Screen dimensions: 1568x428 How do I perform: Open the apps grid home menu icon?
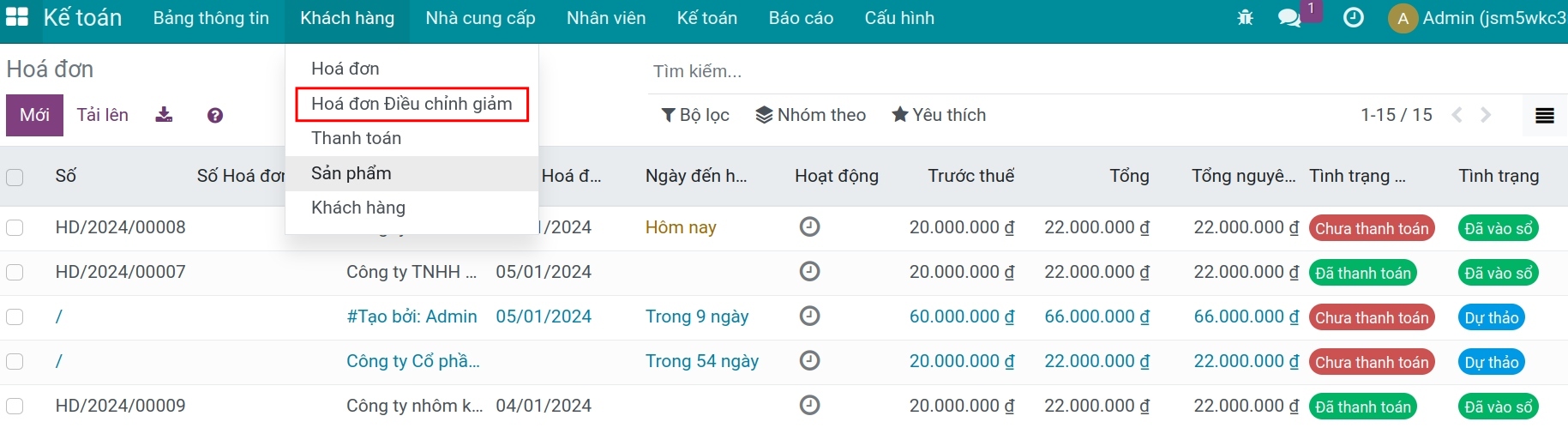tap(17, 17)
